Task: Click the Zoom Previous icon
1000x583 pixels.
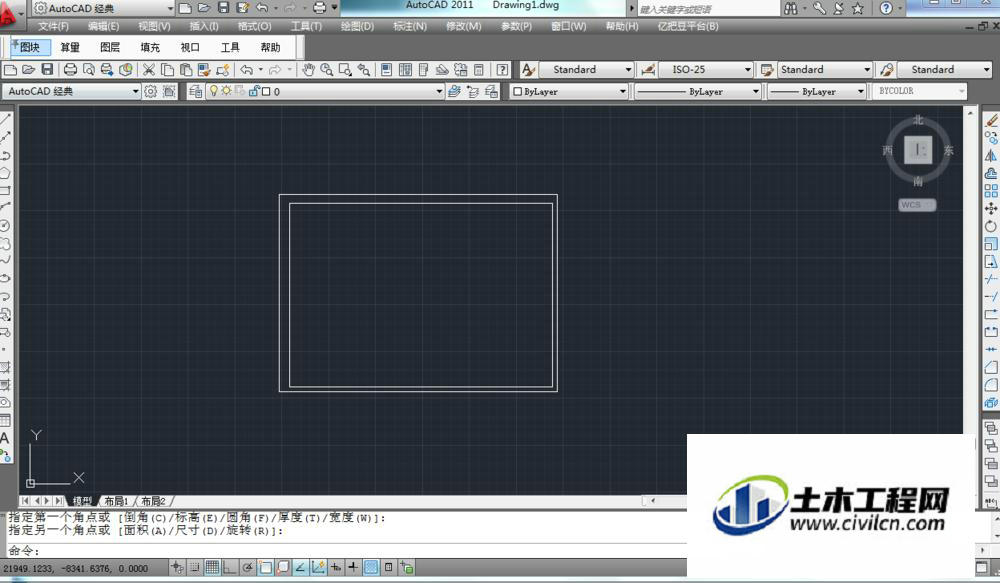Action: click(x=364, y=70)
